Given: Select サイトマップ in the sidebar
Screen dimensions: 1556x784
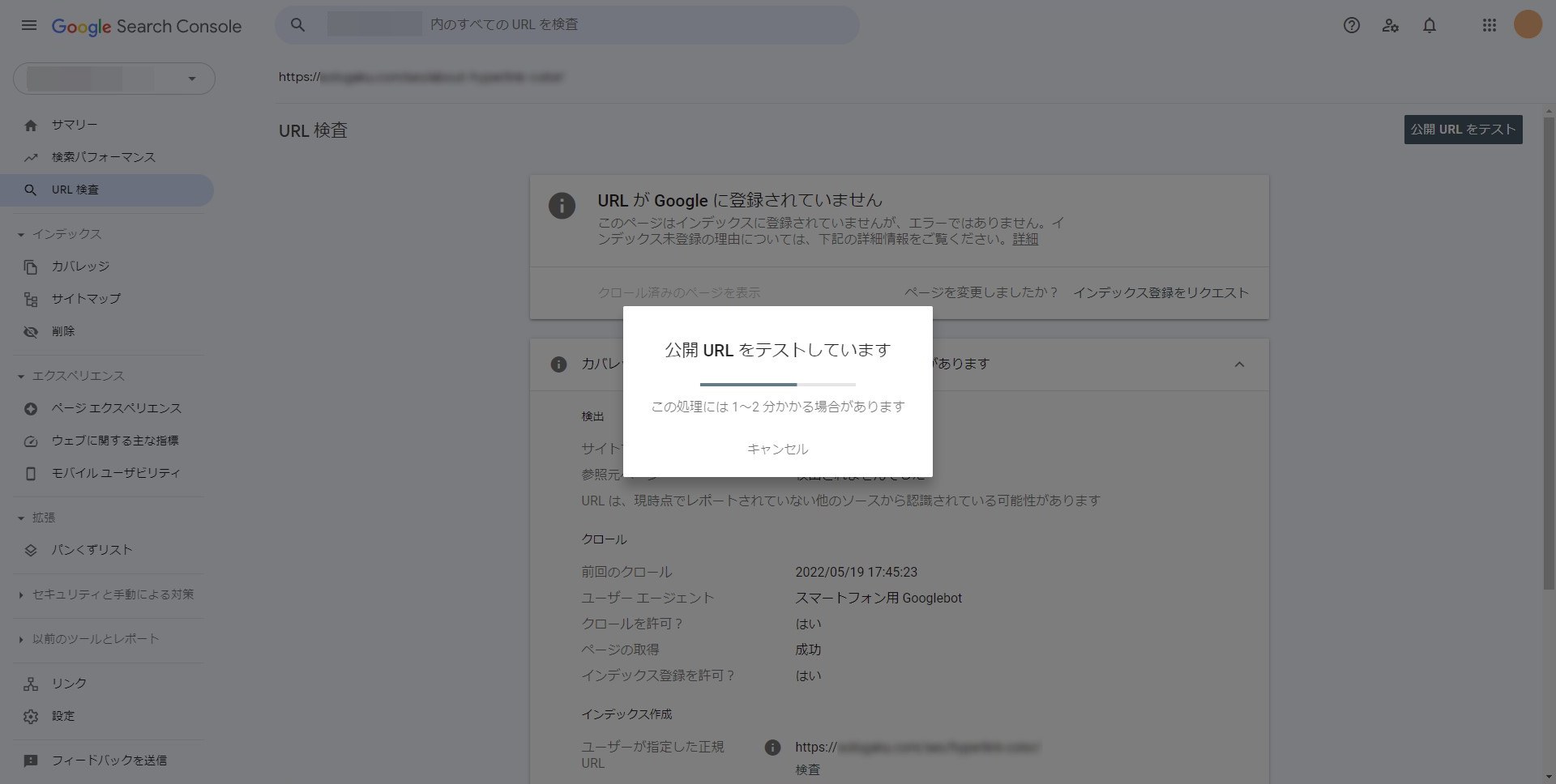Looking at the screenshot, I should pos(86,299).
